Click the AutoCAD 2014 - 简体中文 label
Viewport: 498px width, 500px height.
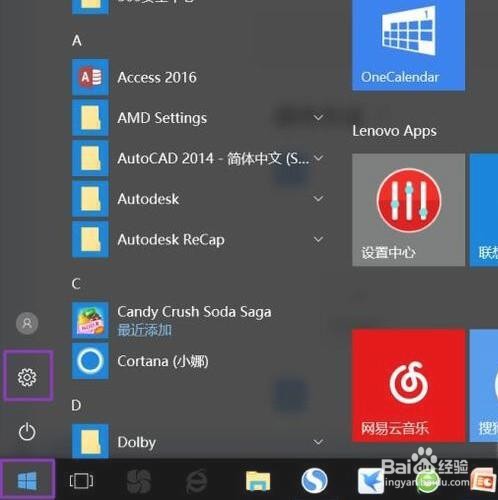[x=213, y=159]
